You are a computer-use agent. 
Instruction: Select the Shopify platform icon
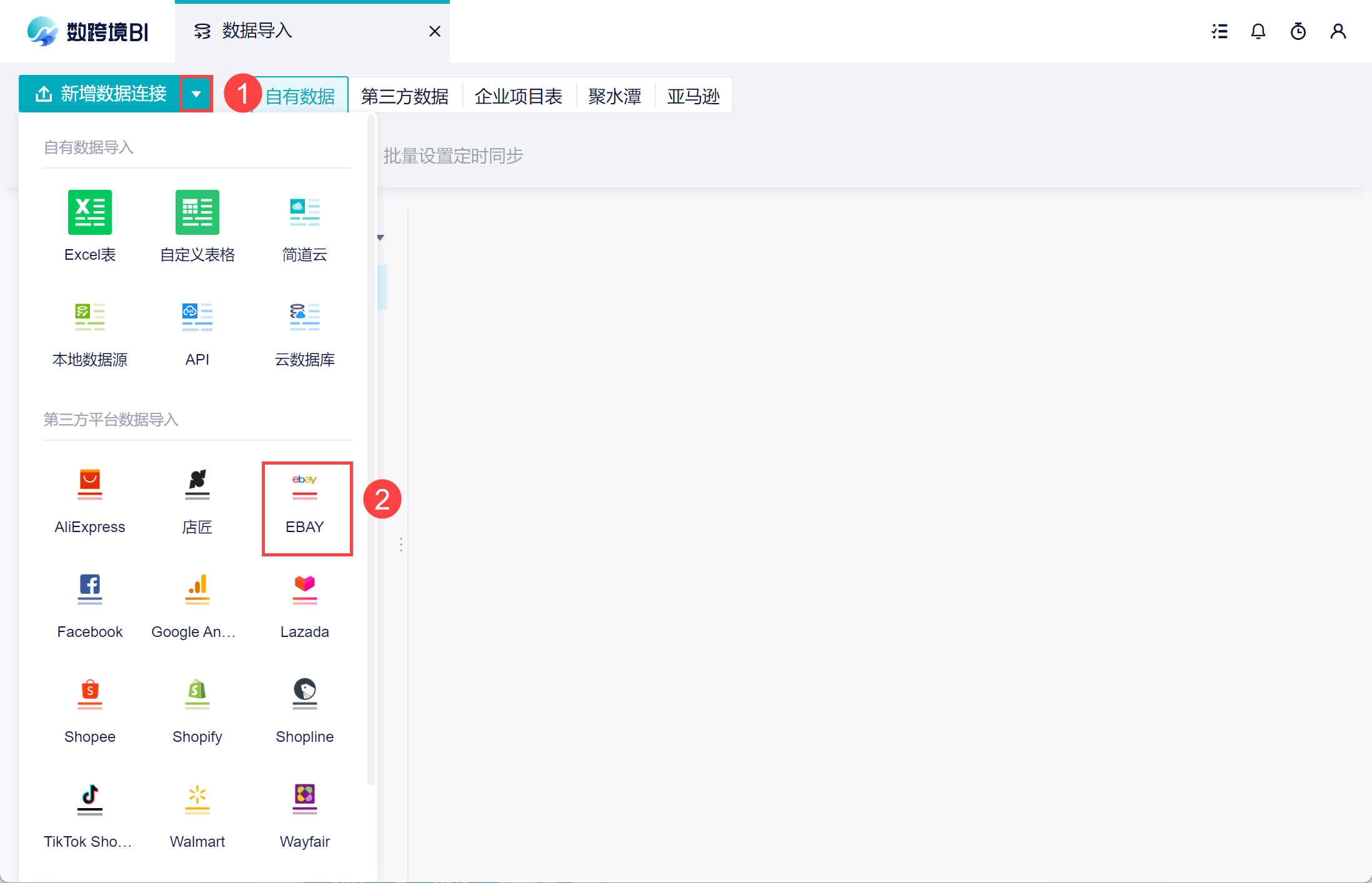click(197, 695)
